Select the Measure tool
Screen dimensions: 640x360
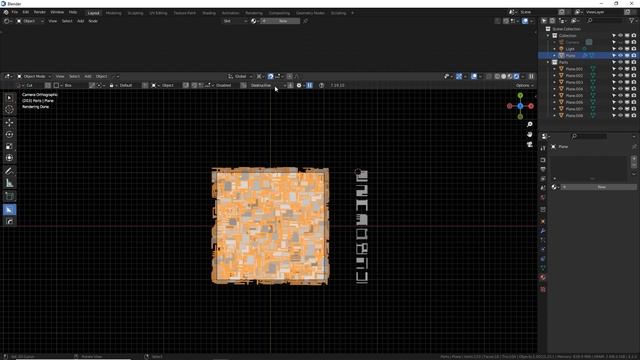point(9,183)
